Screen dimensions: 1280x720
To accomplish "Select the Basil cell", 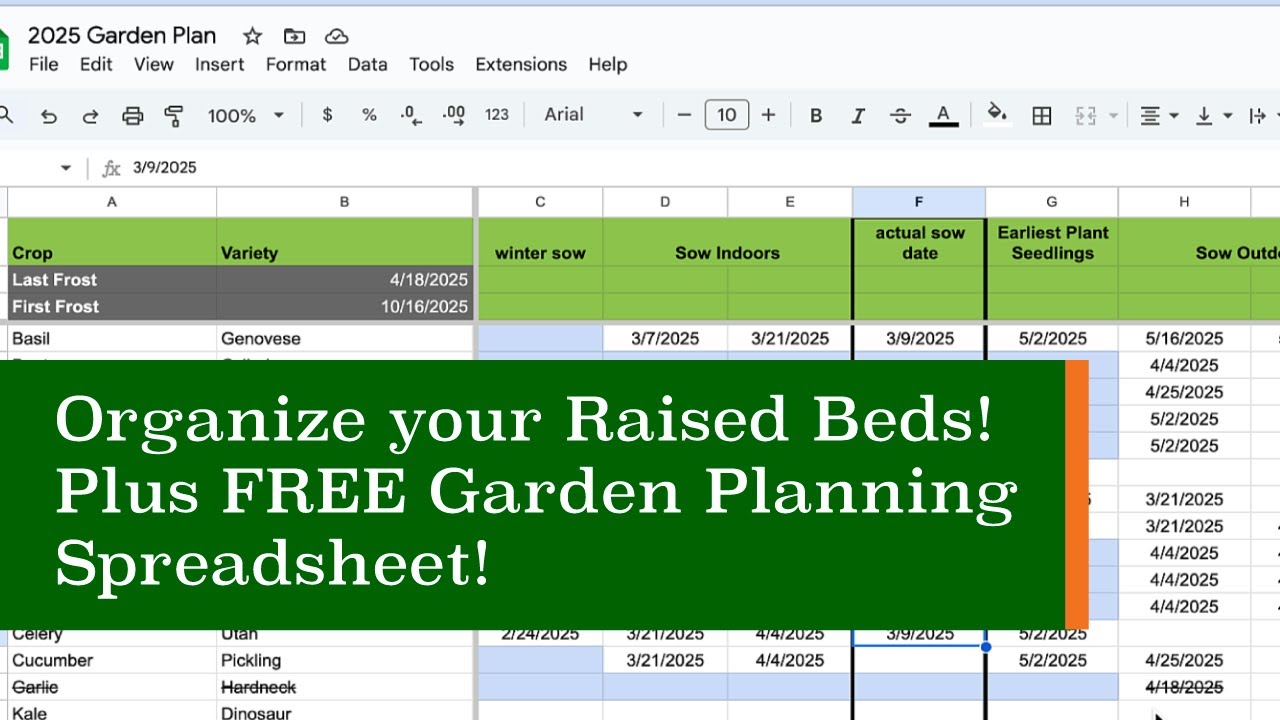I will point(112,338).
